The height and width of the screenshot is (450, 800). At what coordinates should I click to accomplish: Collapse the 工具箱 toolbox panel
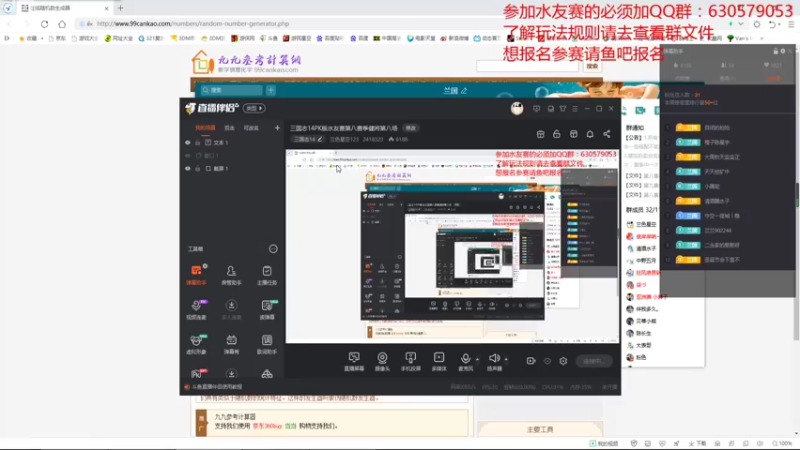[273, 249]
